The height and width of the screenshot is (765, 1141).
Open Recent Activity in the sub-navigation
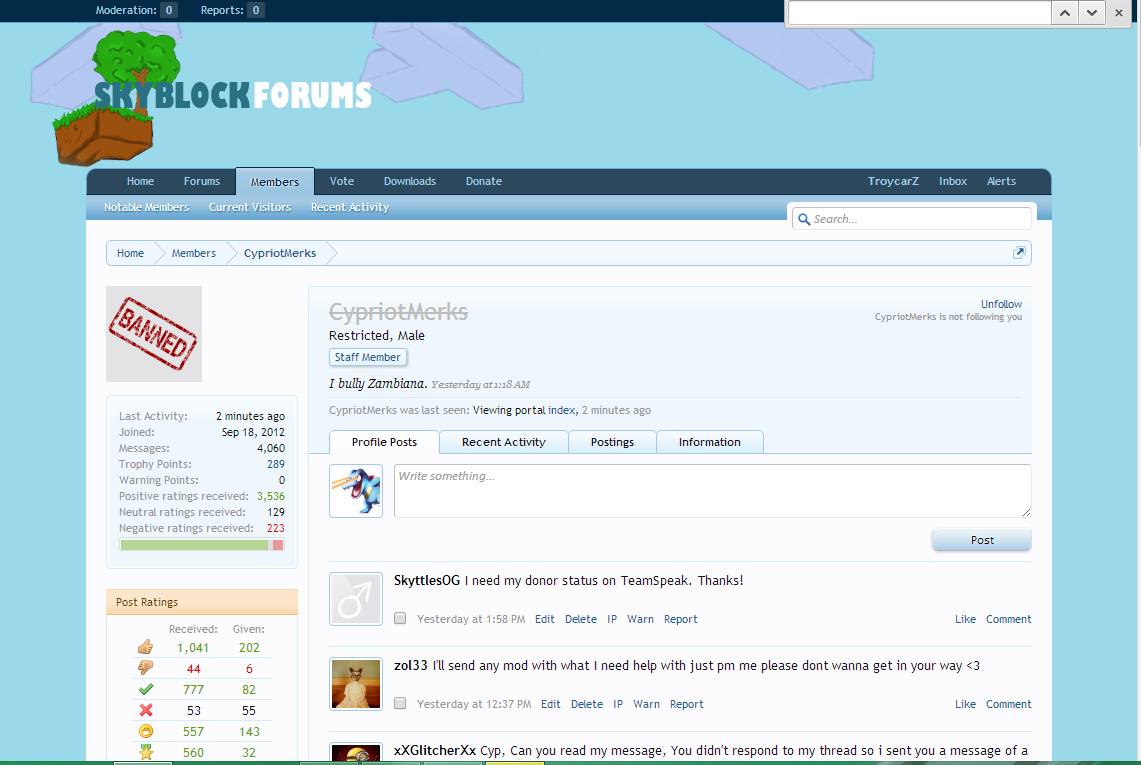[x=350, y=207]
